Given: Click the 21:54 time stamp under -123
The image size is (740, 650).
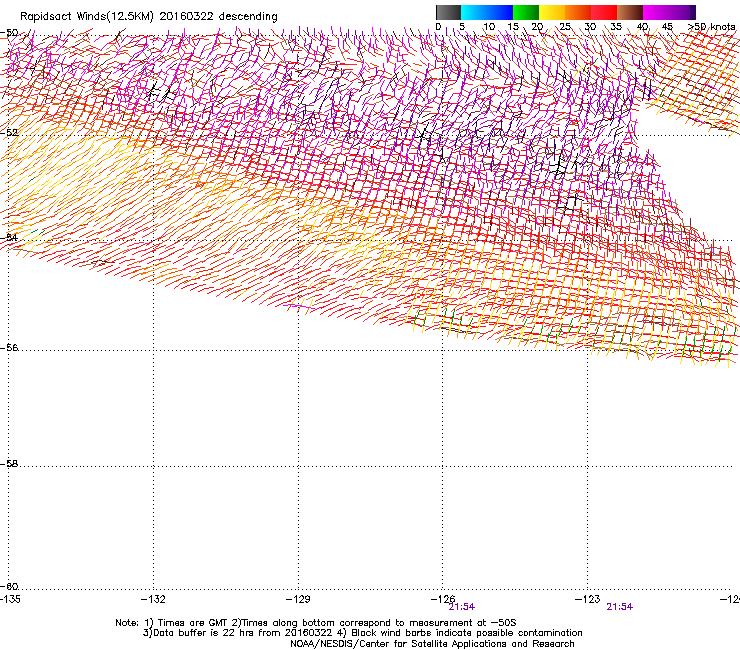Looking at the screenshot, I should [620, 607].
